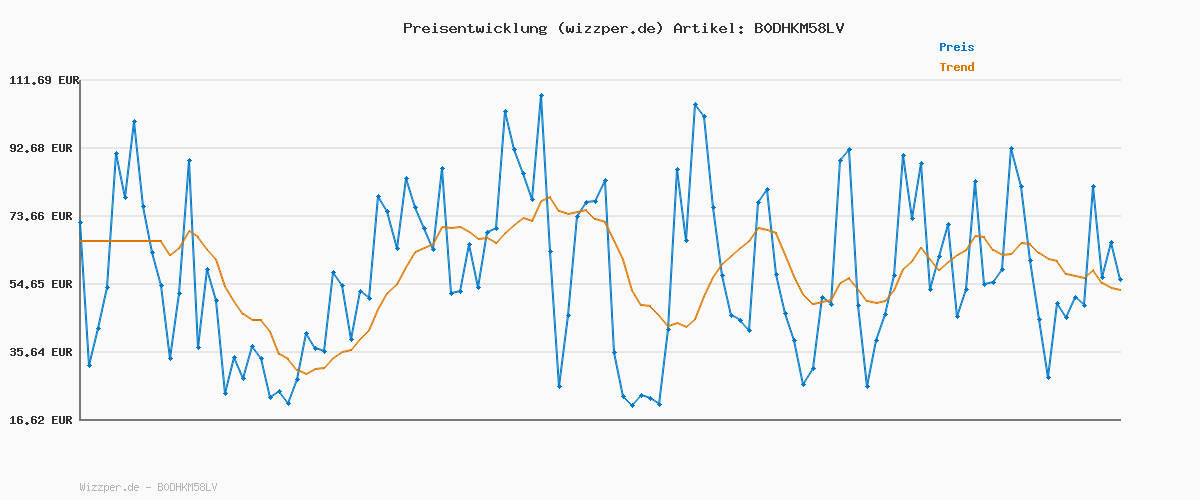The height and width of the screenshot is (500, 1200).
Task: Click the 16.62 EUR axis label
Action: [43, 420]
